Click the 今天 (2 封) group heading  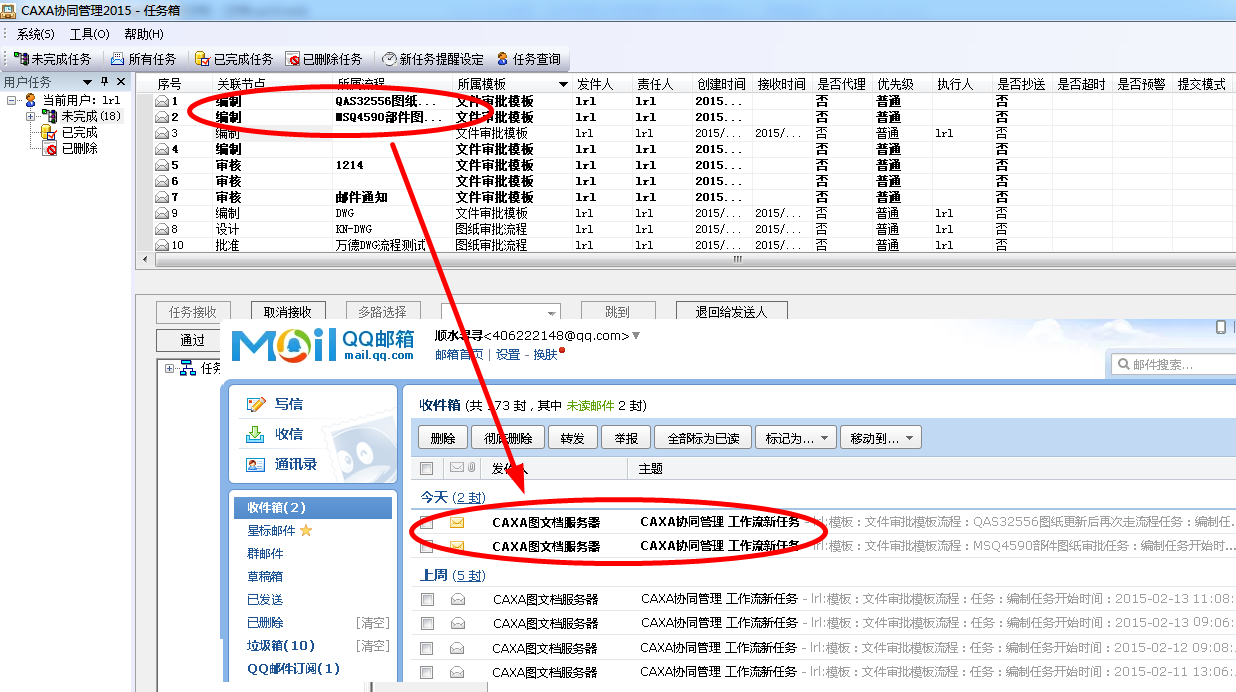coord(452,497)
